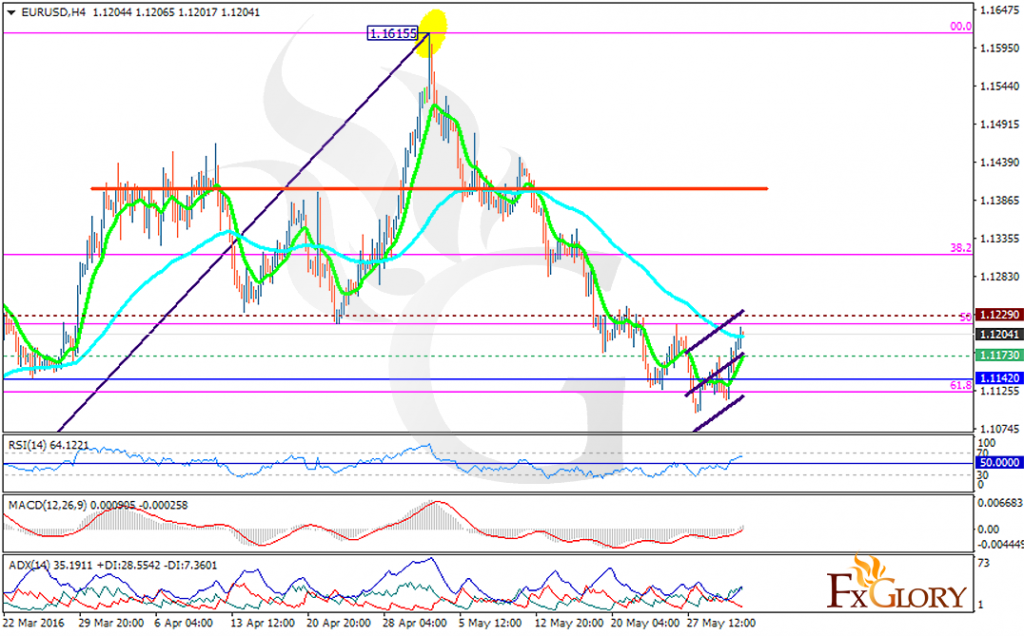Click the 100 value on RSI scale

point(987,443)
